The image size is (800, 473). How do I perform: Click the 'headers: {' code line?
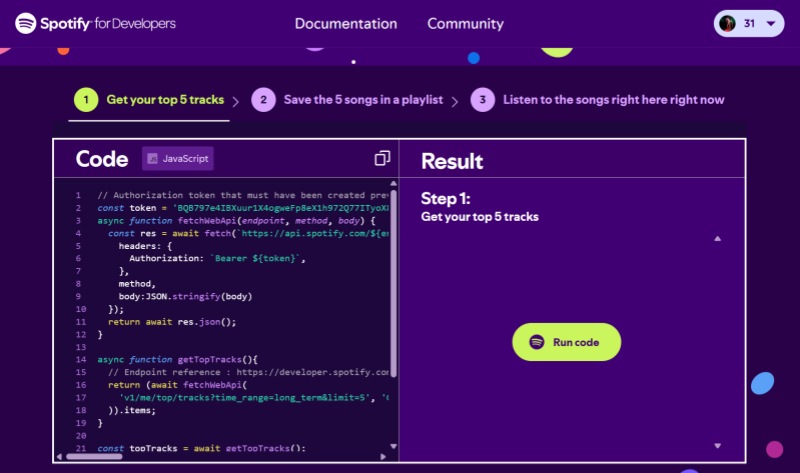point(145,245)
